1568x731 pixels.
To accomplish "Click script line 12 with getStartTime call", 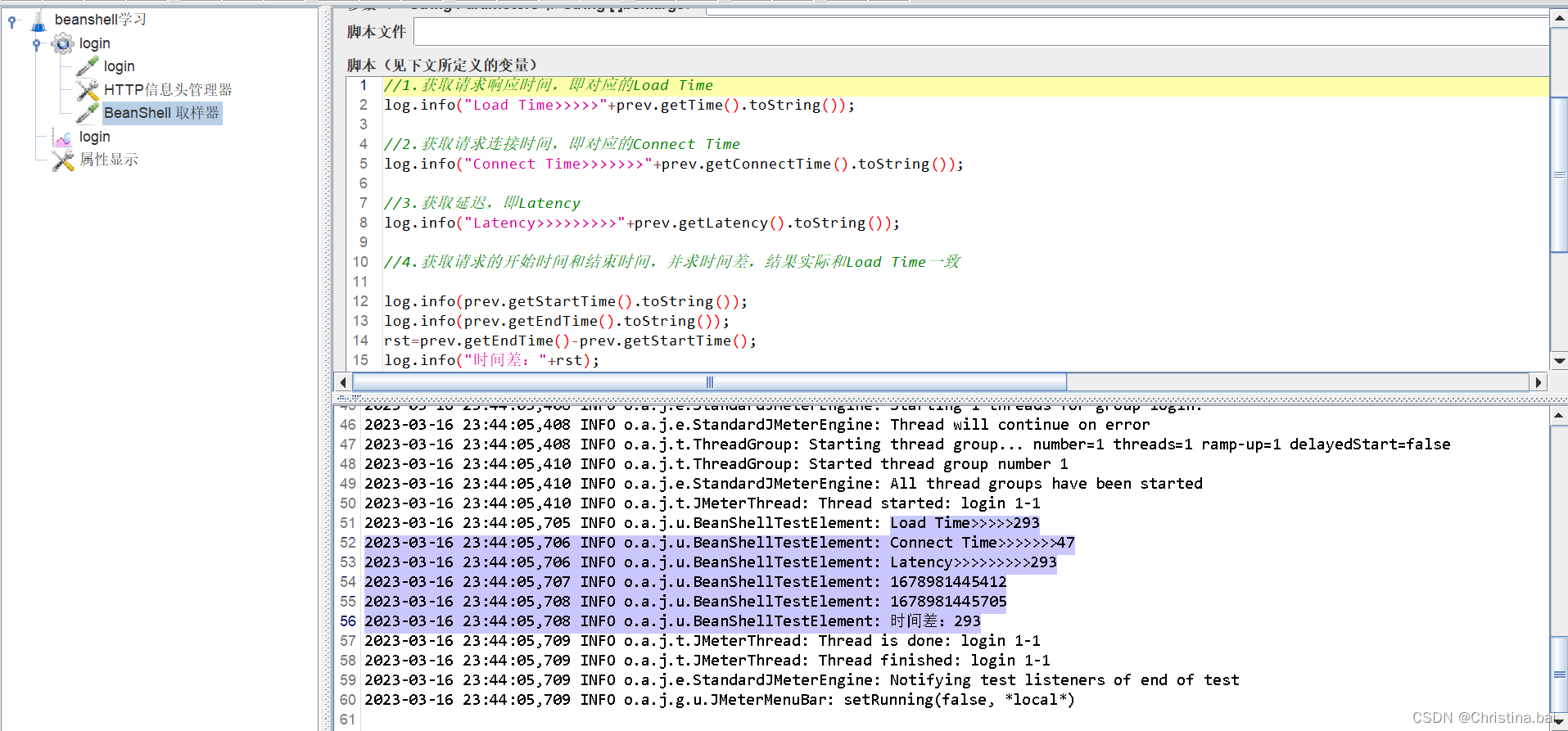I will 566,301.
